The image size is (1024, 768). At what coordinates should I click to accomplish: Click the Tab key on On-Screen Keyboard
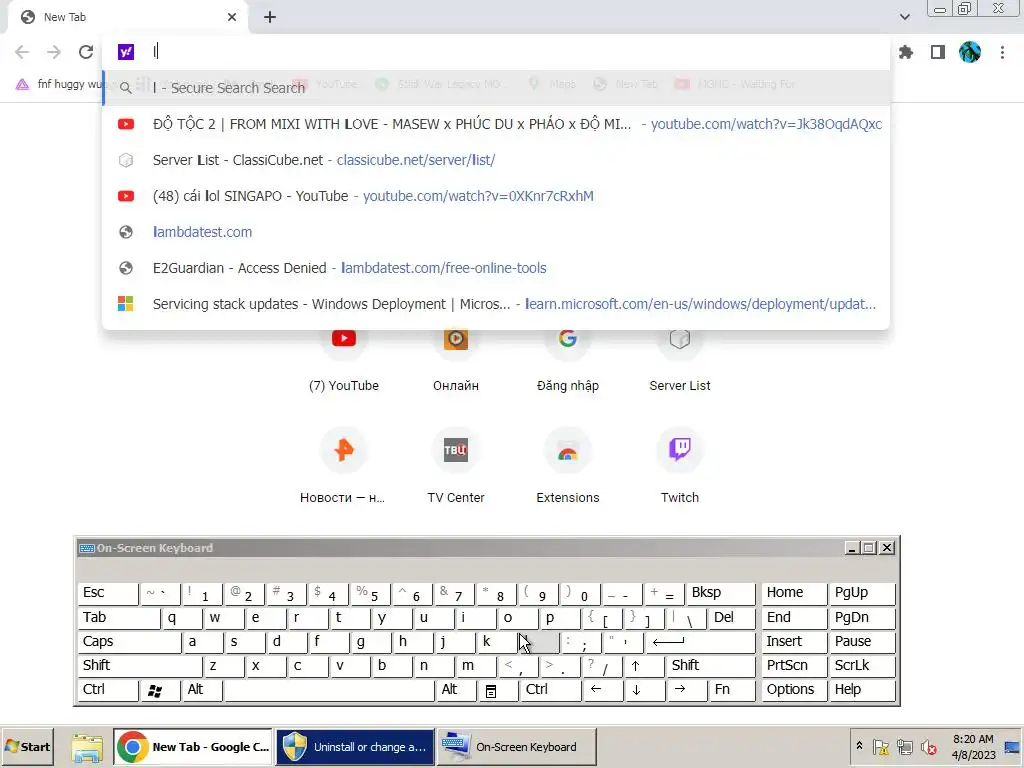118,617
